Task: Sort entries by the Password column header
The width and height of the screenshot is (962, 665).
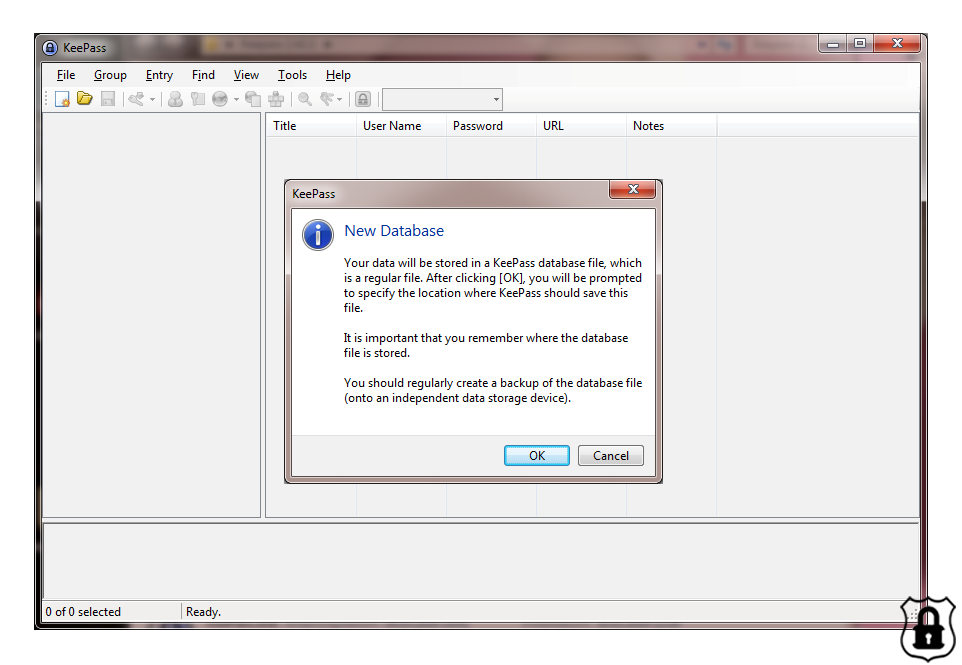Action: [491, 126]
